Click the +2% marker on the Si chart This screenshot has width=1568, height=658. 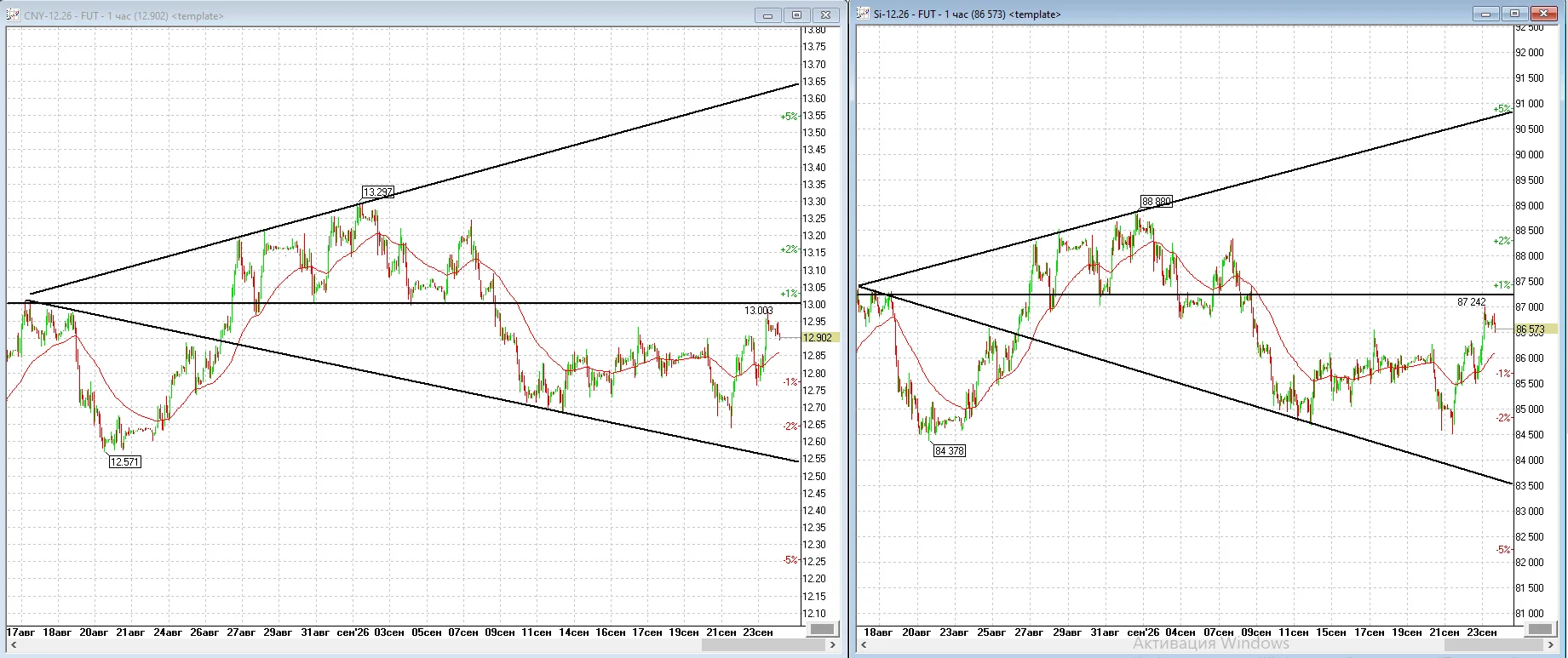pyautogui.click(x=1502, y=241)
